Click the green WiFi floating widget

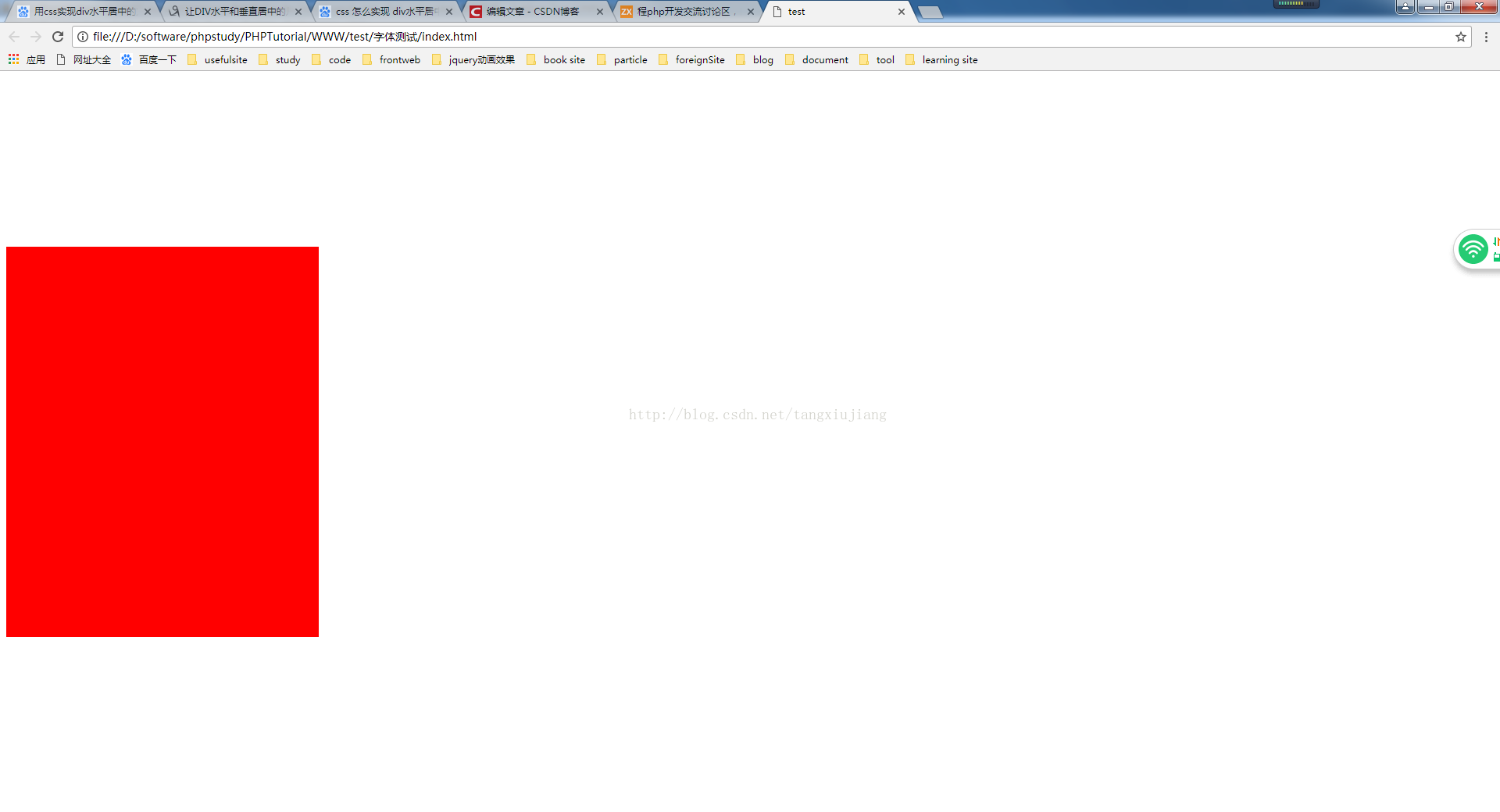click(x=1473, y=250)
